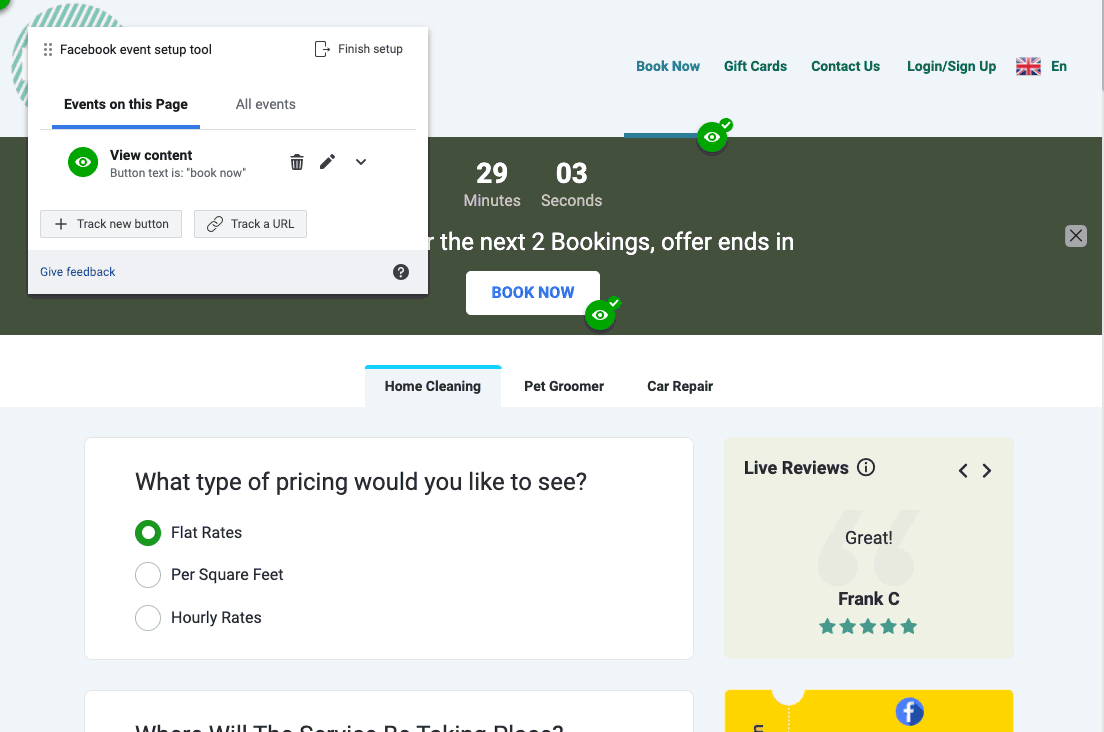Click the Give feedback link
The height and width of the screenshot is (732, 1104).
click(78, 272)
